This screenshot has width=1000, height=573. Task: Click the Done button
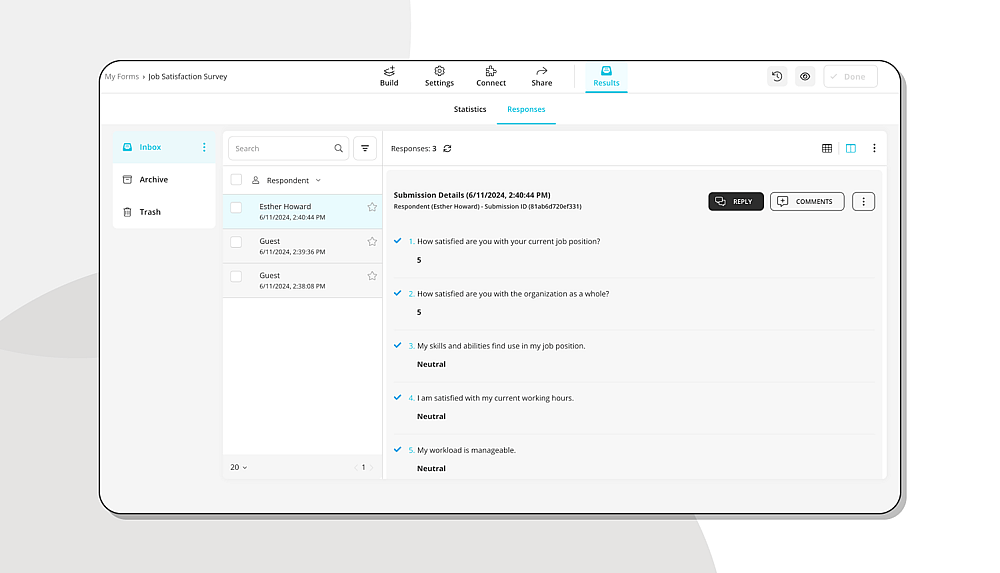850,77
